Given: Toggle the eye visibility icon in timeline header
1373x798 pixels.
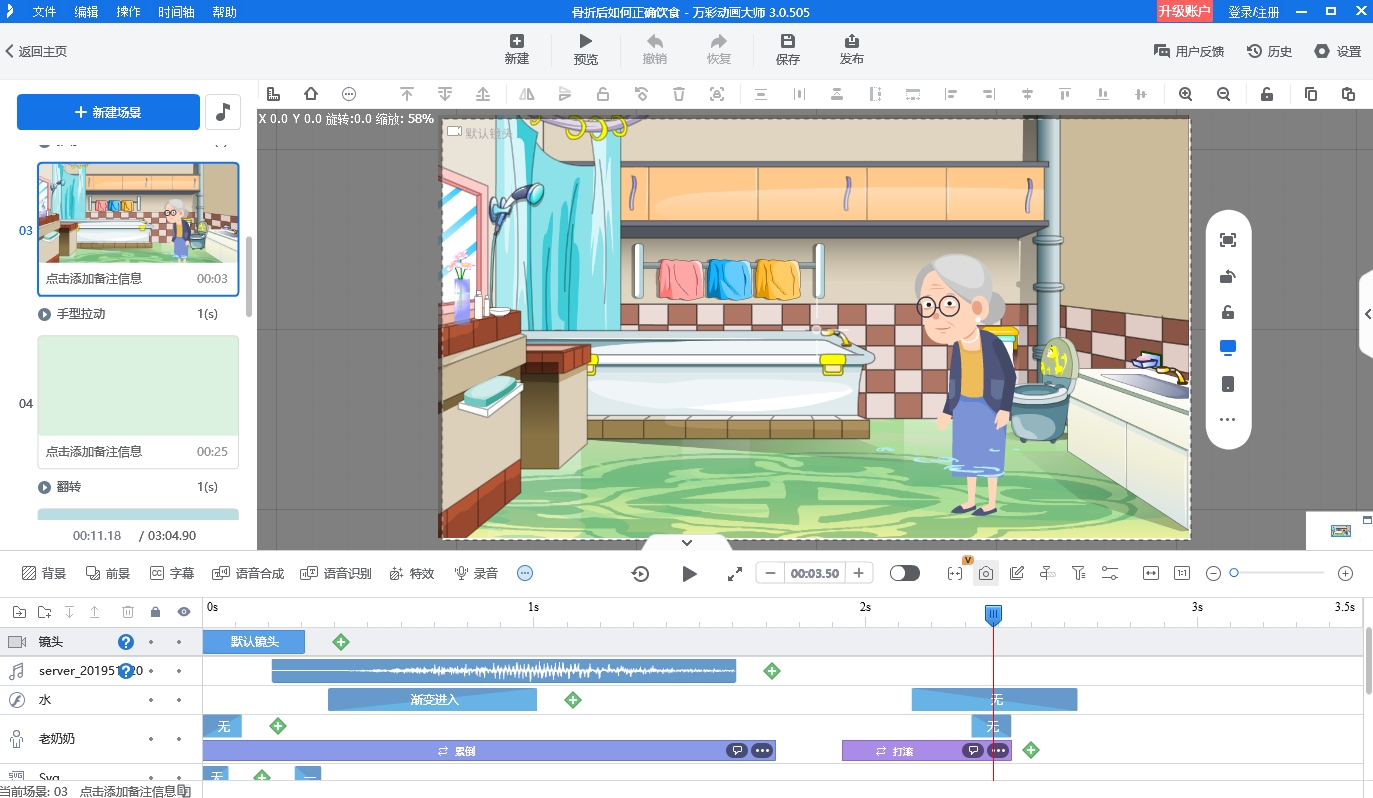Looking at the screenshot, I should click(x=184, y=612).
